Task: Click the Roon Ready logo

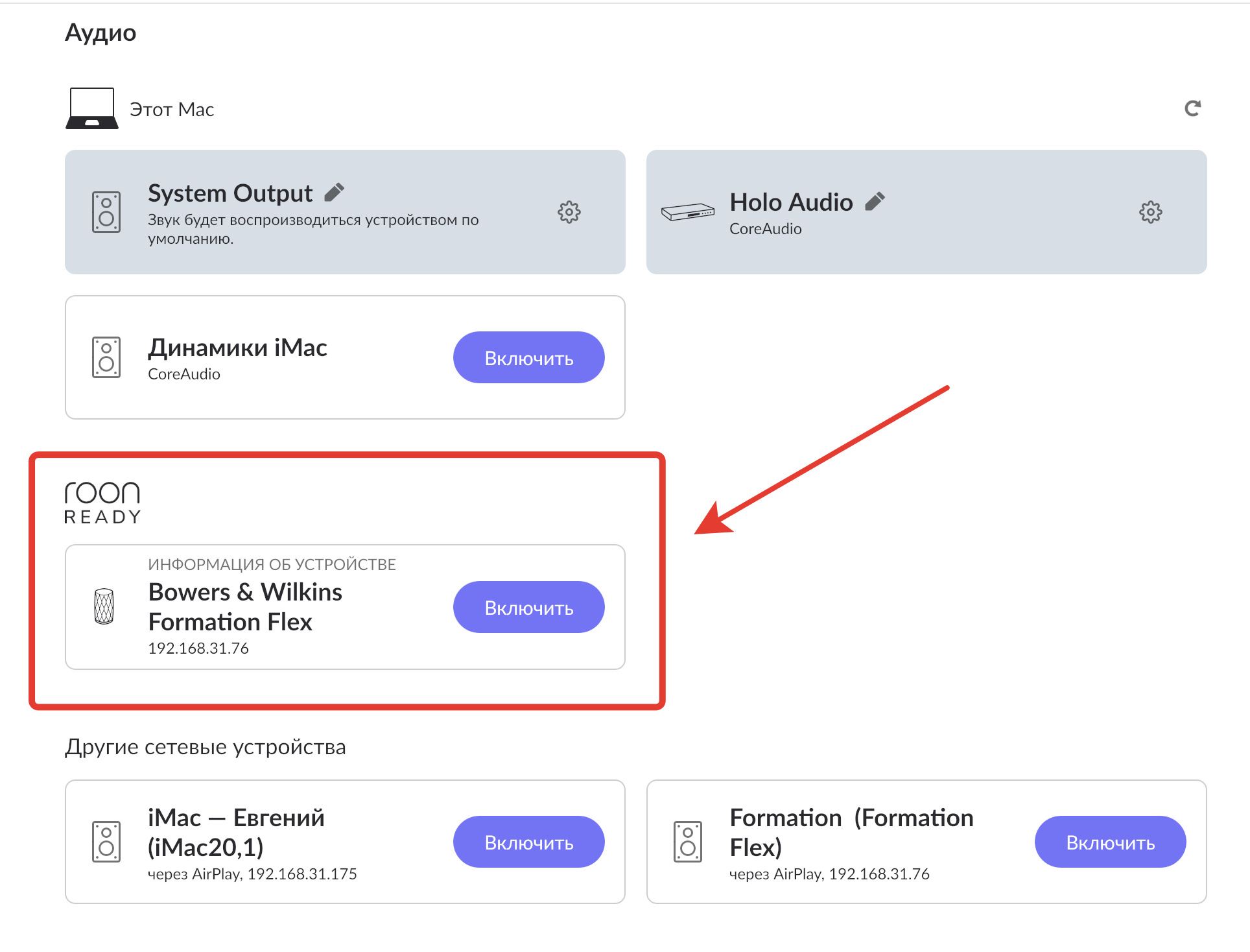Action: tap(102, 503)
